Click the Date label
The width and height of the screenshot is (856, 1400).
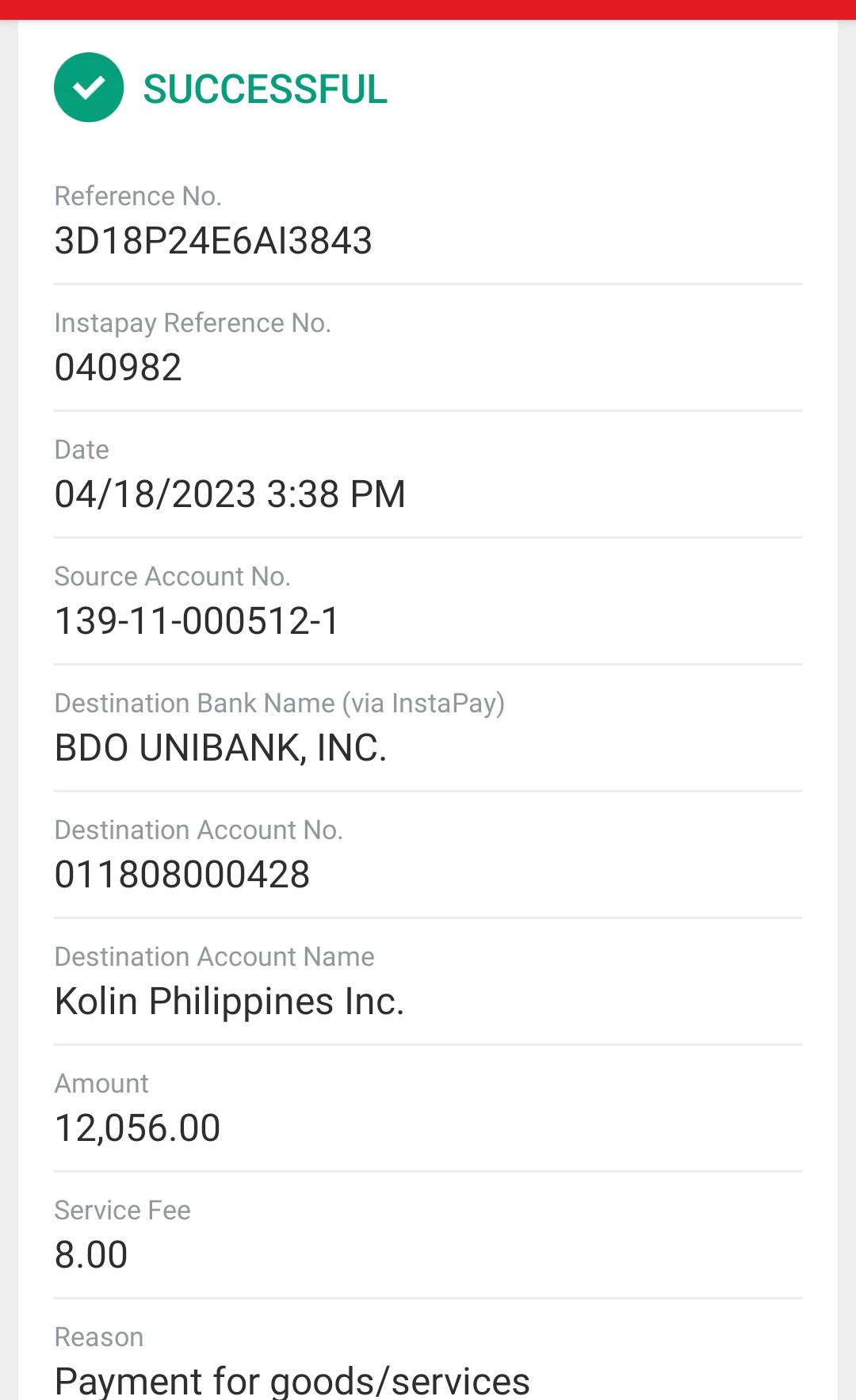pos(82,450)
